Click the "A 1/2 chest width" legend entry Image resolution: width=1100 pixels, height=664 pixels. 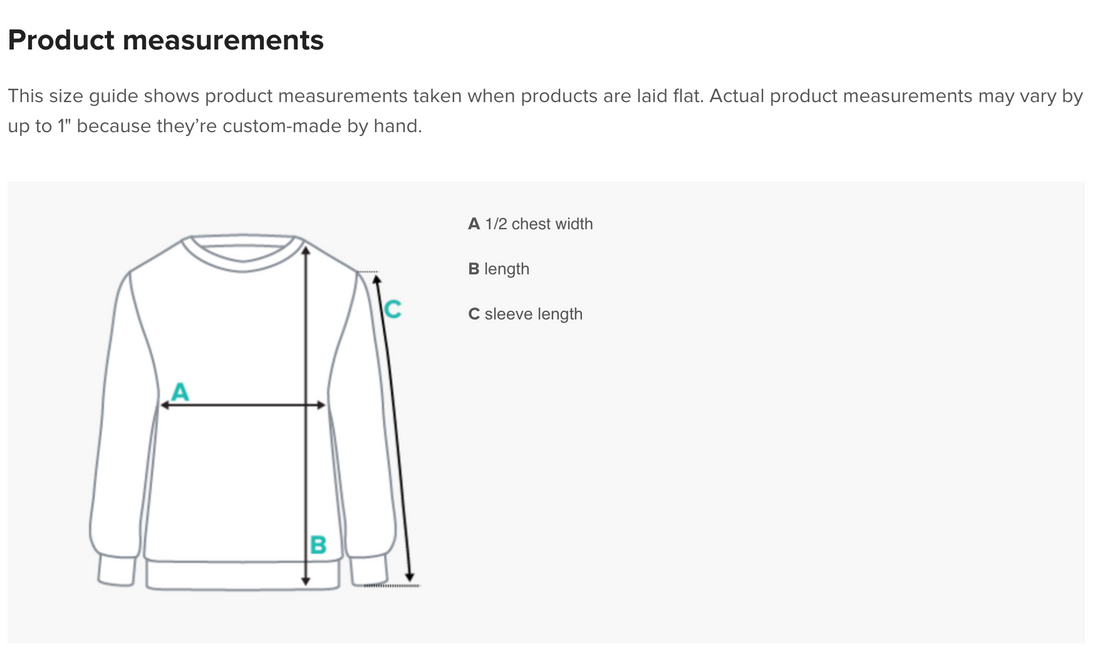pos(530,224)
